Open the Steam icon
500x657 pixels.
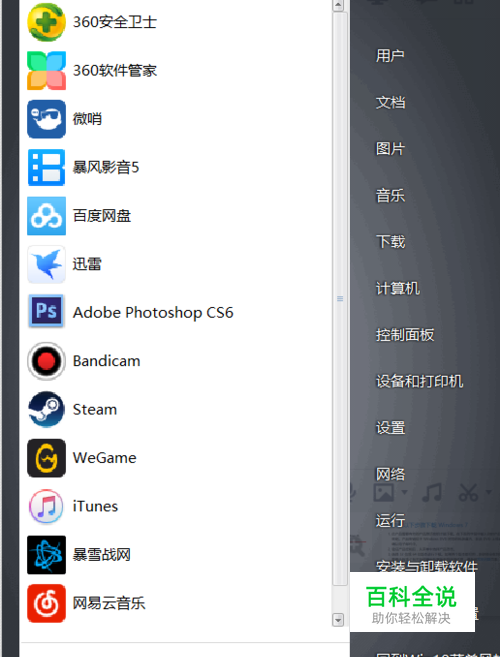coord(46,410)
